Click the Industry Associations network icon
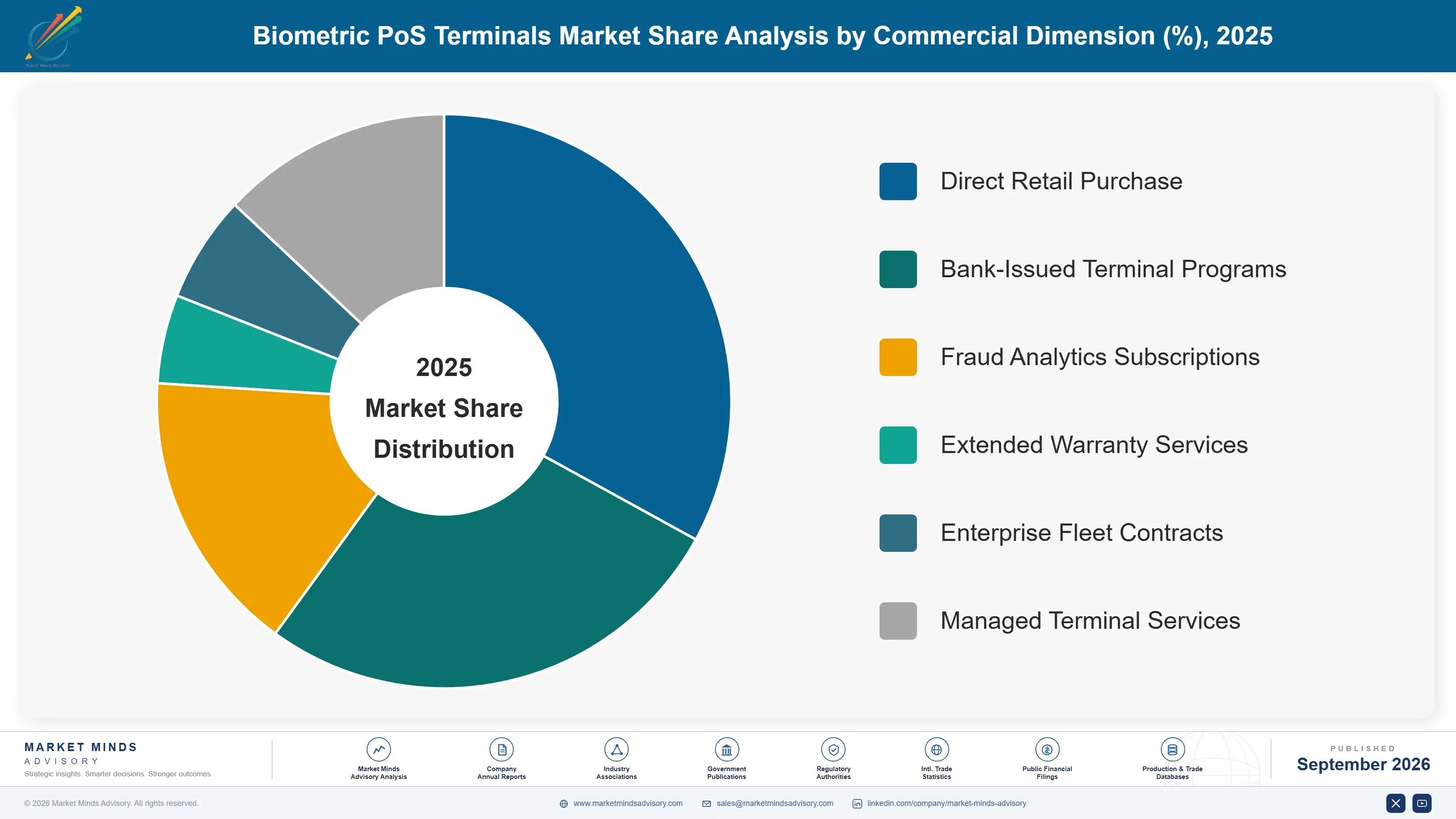 pos(616,749)
